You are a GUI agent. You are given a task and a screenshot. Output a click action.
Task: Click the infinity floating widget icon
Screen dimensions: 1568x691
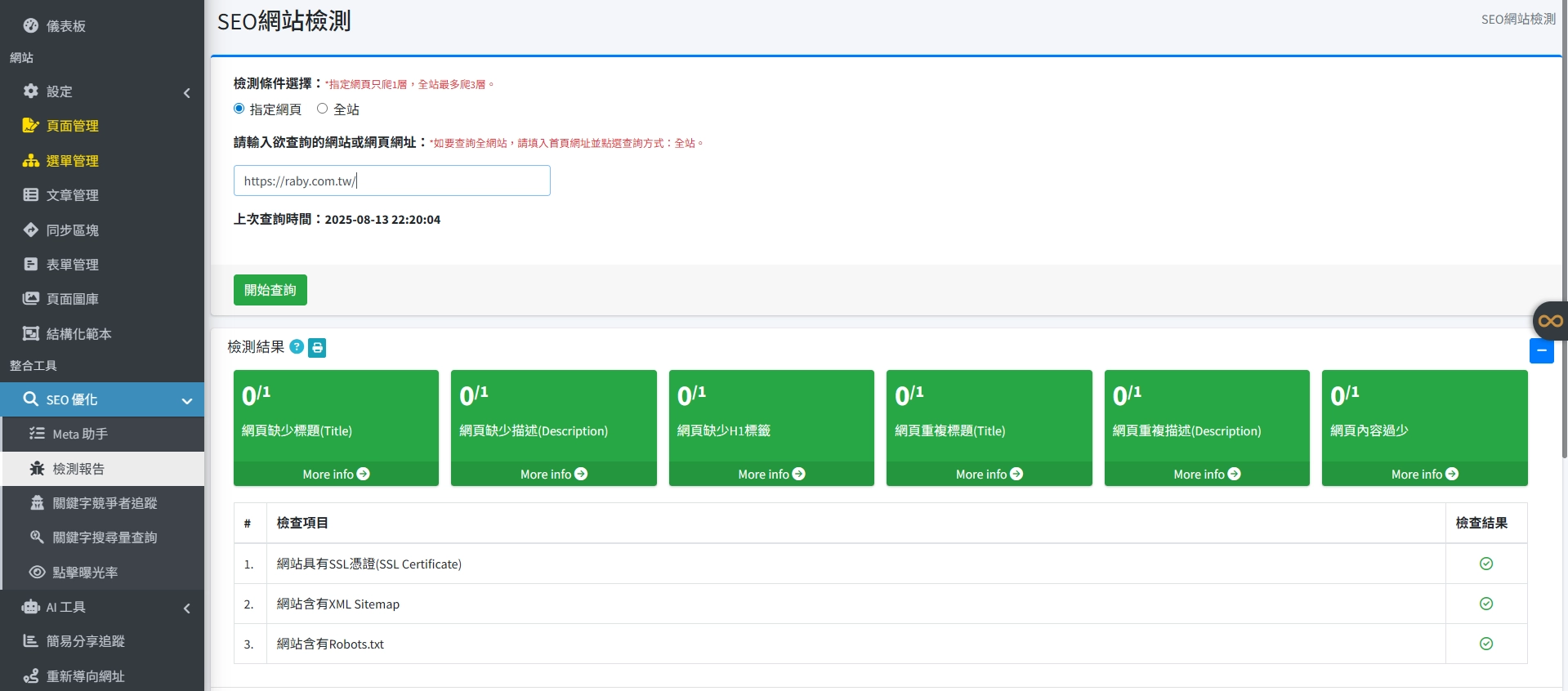pos(1550,321)
